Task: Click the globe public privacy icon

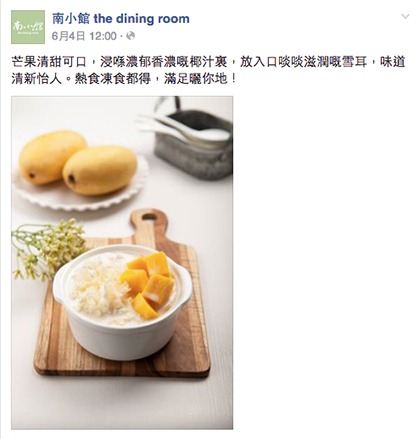Action: [131, 36]
